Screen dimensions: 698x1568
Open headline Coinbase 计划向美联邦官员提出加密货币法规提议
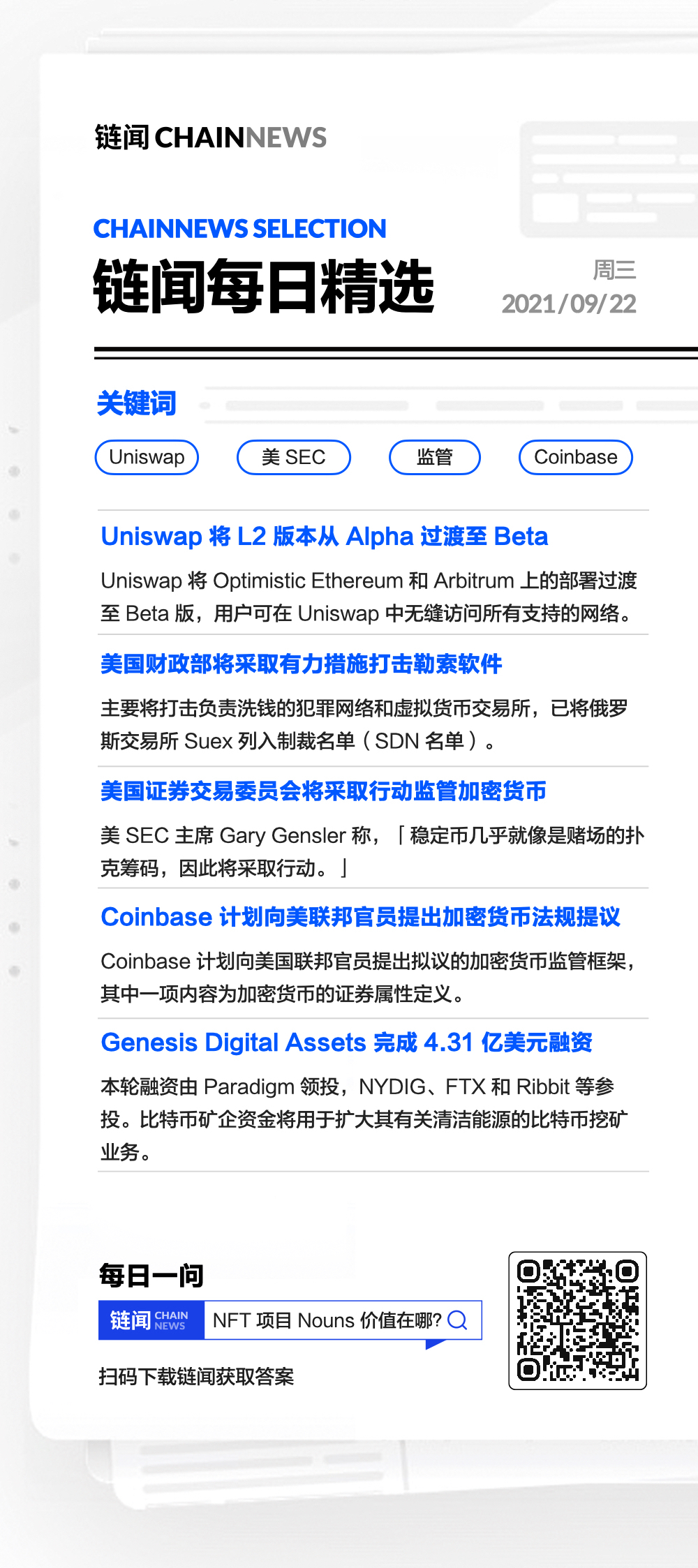(x=360, y=917)
